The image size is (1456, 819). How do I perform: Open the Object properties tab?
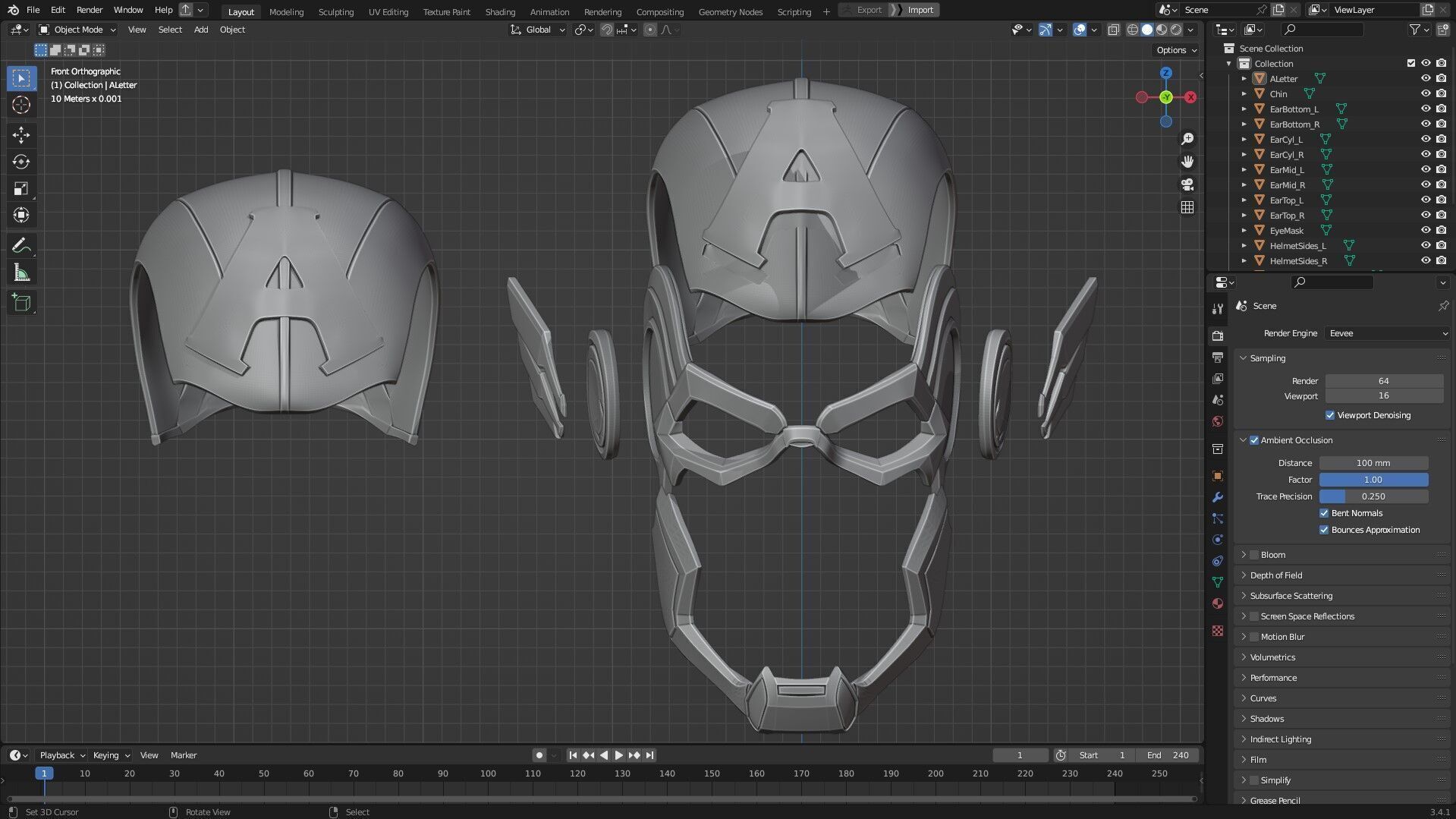[1218, 476]
